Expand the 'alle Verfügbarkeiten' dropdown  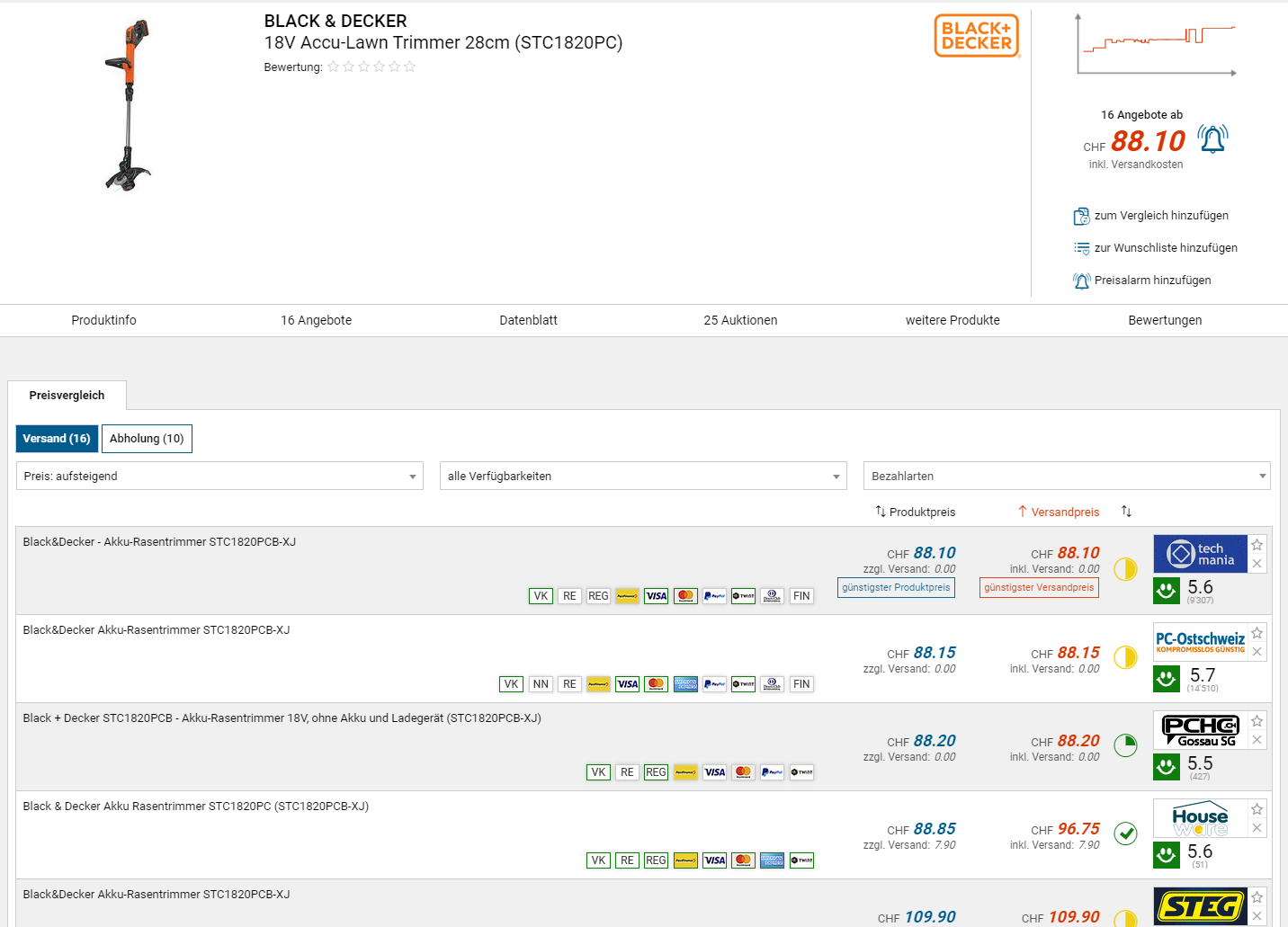(x=643, y=477)
